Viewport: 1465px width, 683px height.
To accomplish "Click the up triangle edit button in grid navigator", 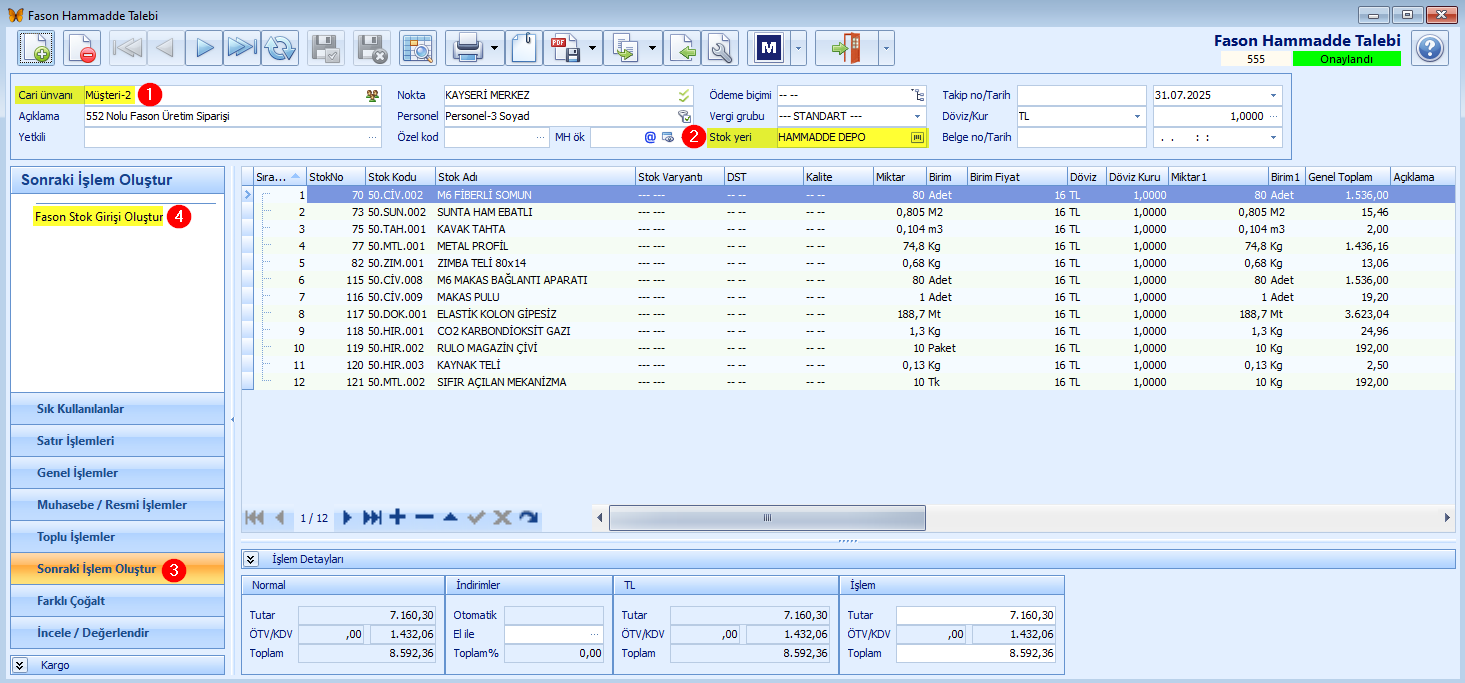I will click(x=450, y=517).
